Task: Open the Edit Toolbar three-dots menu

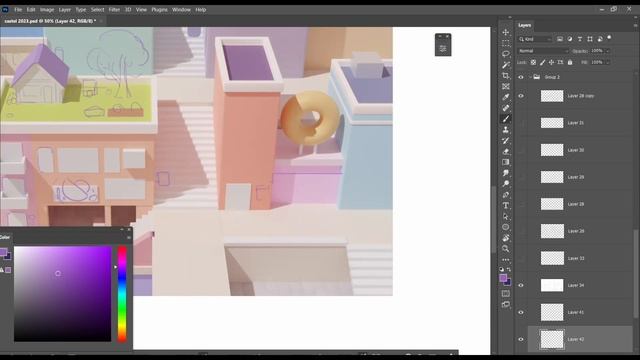Action: [x=506, y=260]
